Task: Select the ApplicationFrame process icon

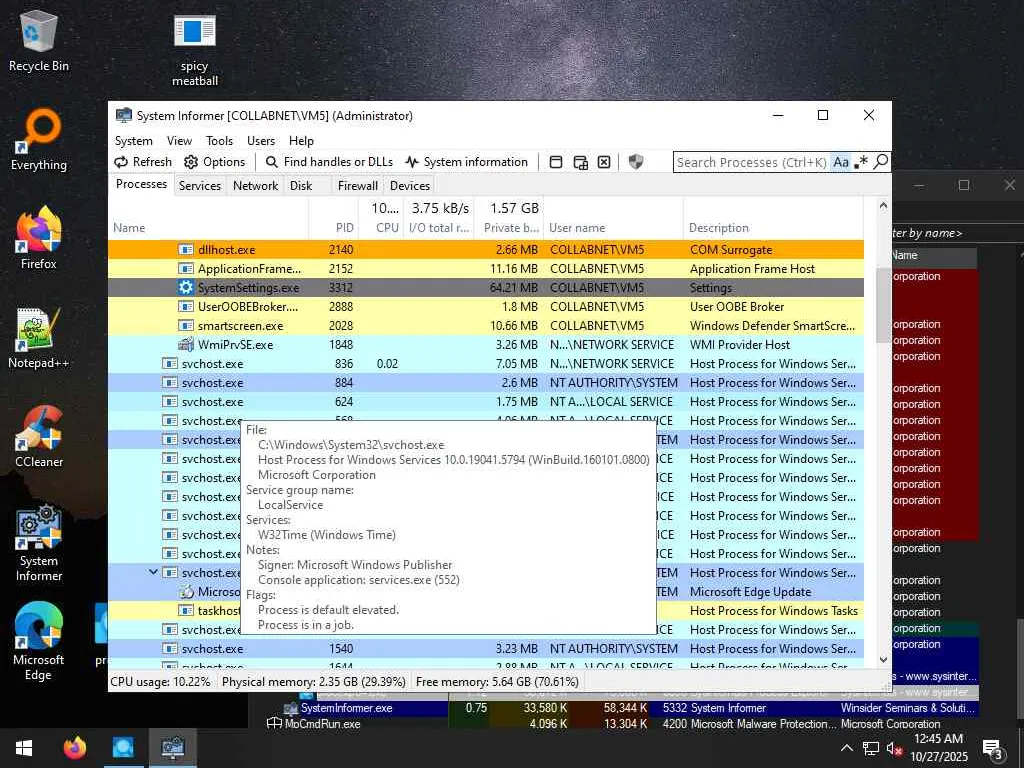Action: 186,268
